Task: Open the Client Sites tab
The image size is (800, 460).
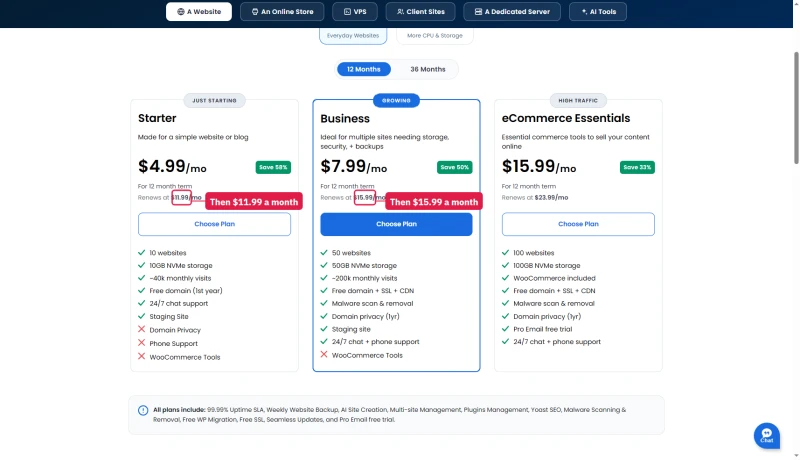Action: tap(420, 11)
